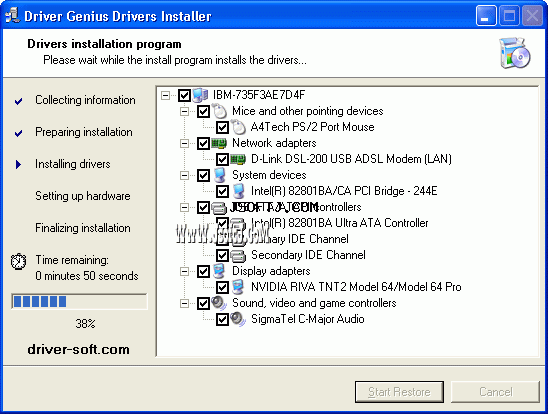This screenshot has height=414, width=548.
Task: Collapse the IBM-735F3AE7D4F root node
Action: 165,95
